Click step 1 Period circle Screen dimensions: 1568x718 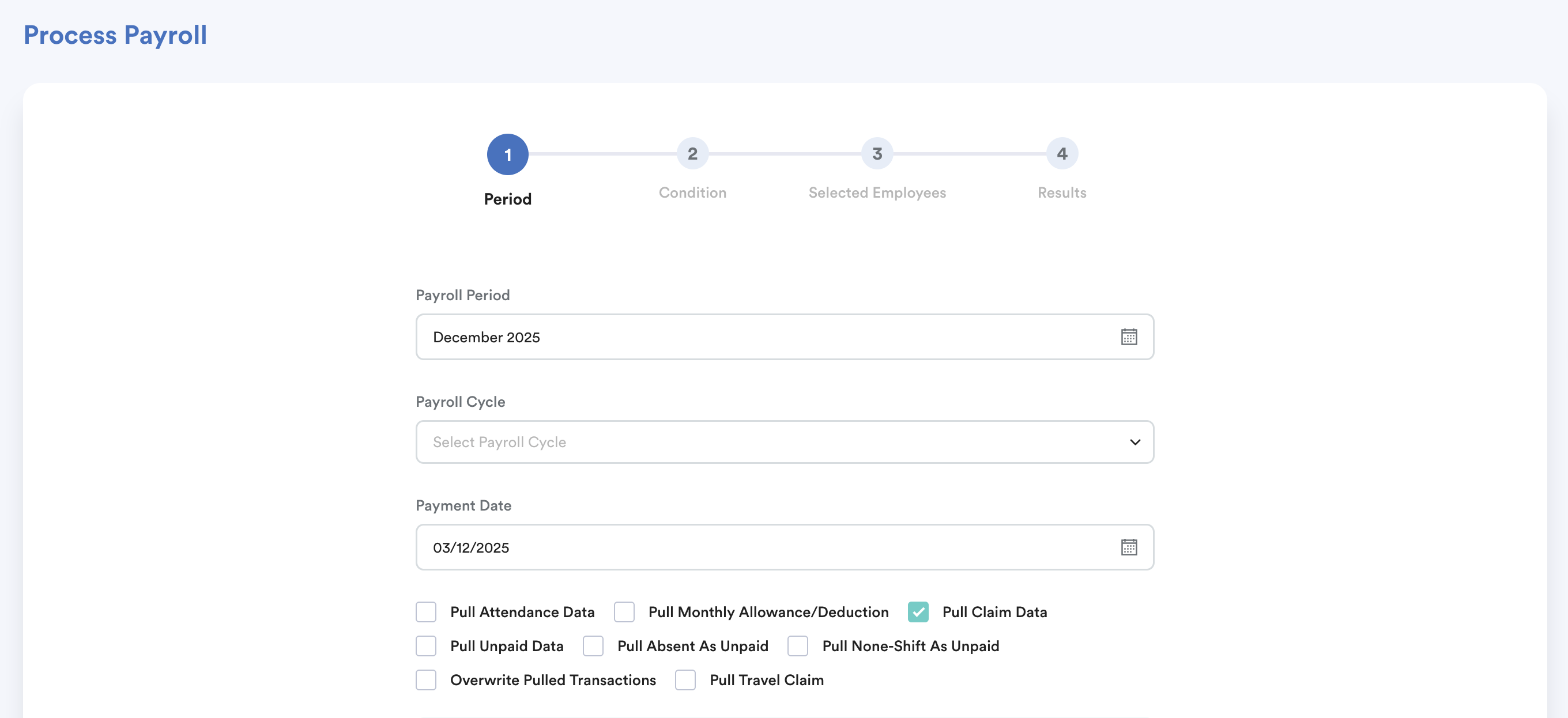pyautogui.click(x=507, y=154)
